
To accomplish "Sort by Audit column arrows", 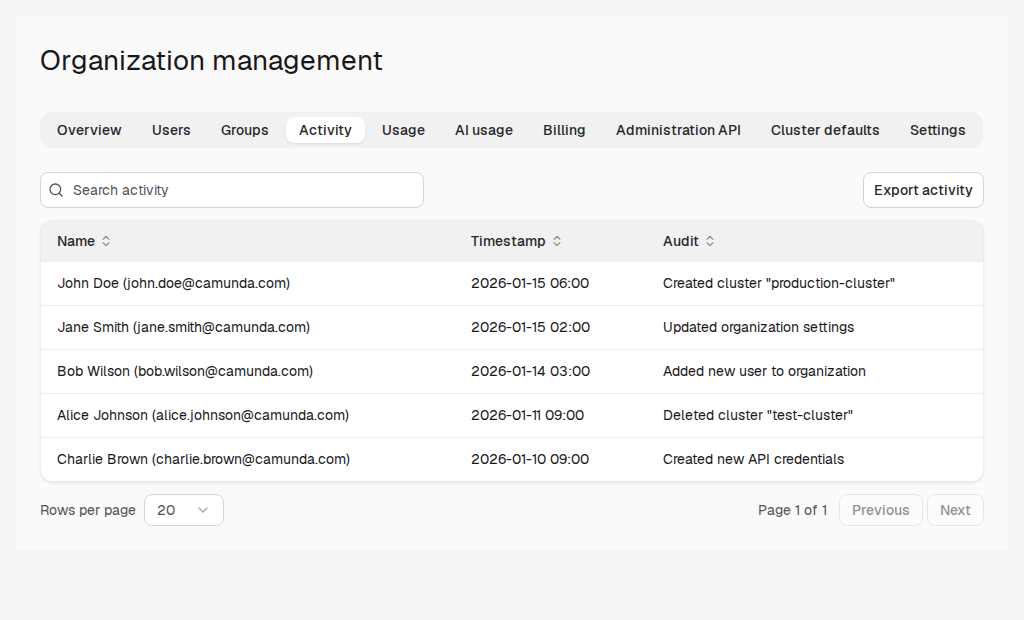I will (x=710, y=241).
